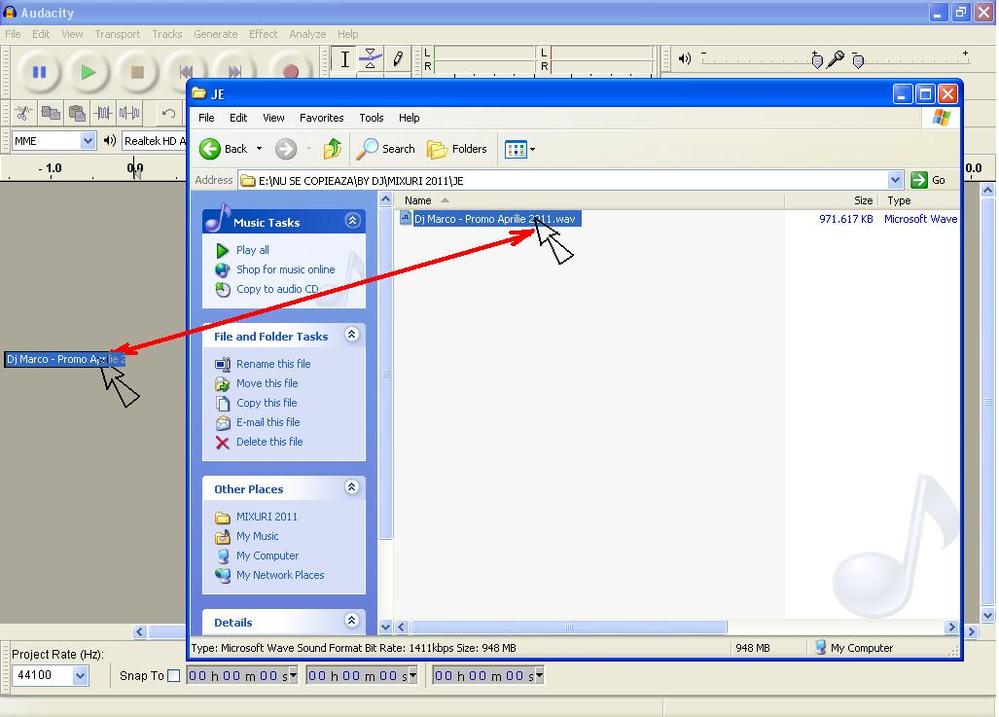Open Audacity's Generate menu
This screenshot has height=717, width=999.
[215, 34]
